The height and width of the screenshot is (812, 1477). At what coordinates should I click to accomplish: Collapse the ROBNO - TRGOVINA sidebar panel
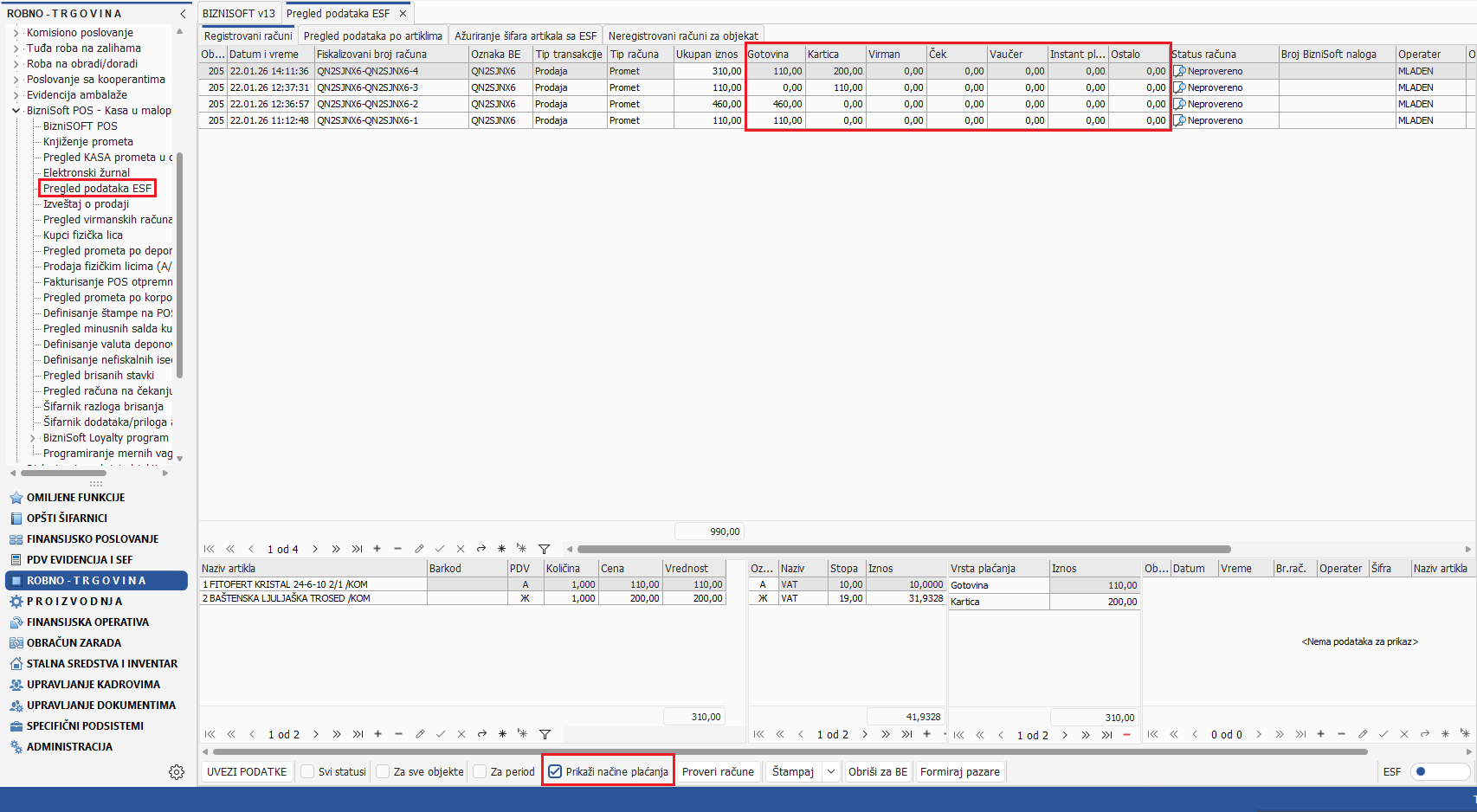[x=183, y=14]
